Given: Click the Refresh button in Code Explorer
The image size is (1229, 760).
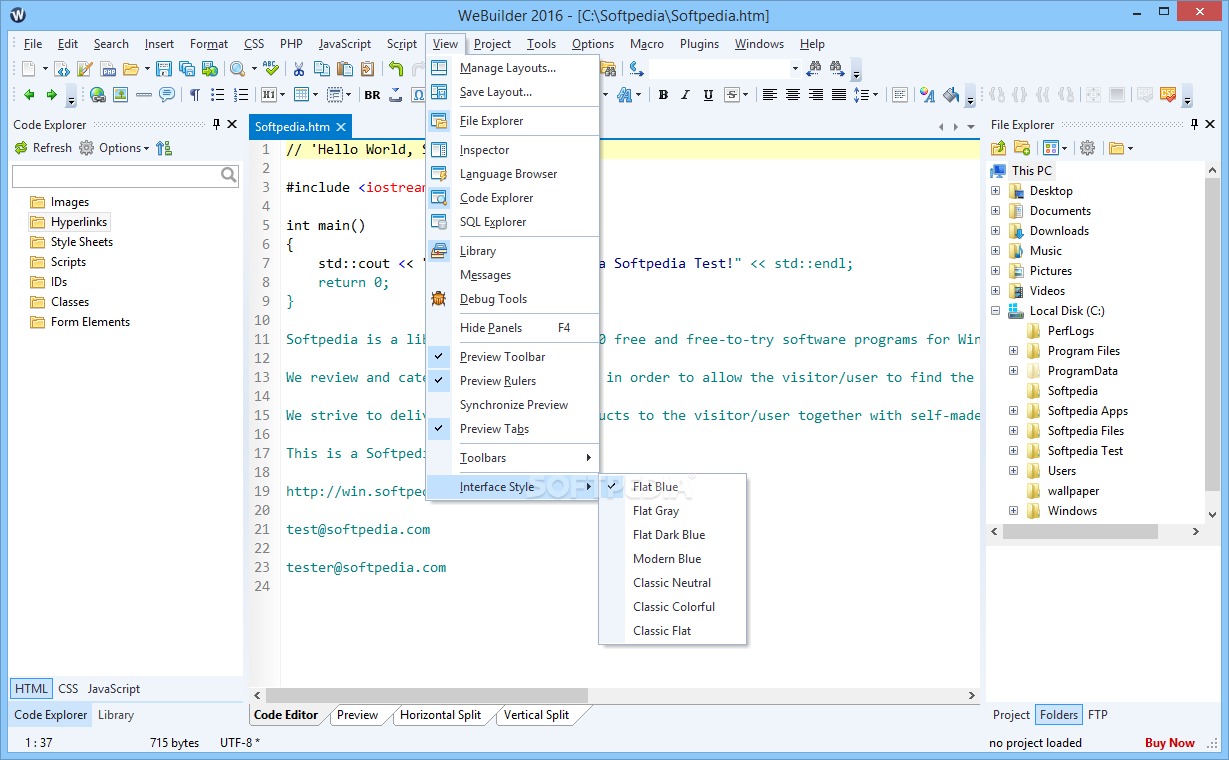Looking at the screenshot, I should click(x=43, y=148).
